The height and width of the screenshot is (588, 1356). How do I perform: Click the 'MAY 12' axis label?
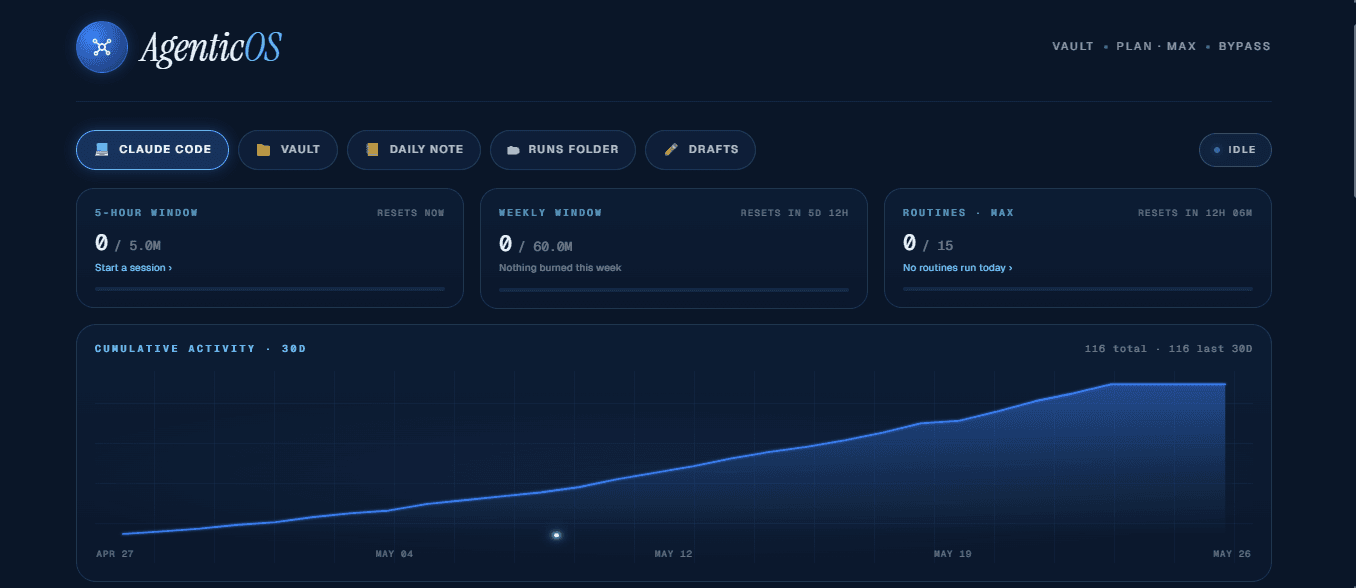click(x=673, y=554)
